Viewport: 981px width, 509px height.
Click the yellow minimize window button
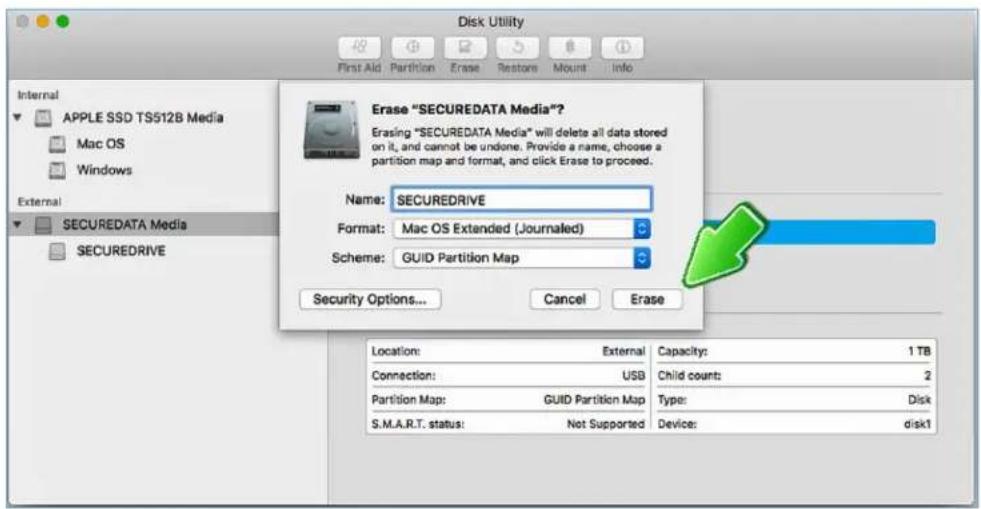click(43, 22)
